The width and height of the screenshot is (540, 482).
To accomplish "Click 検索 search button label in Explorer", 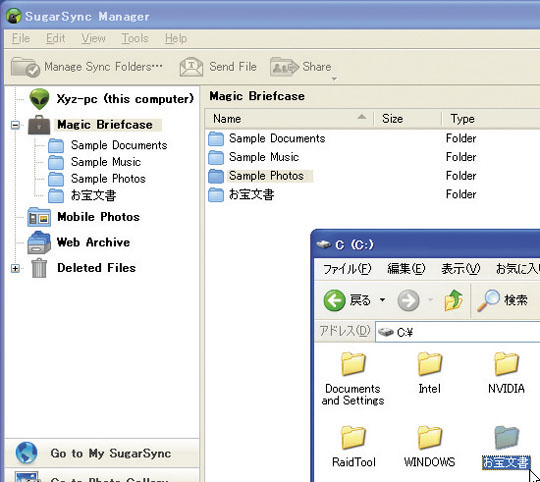I will (x=516, y=300).
